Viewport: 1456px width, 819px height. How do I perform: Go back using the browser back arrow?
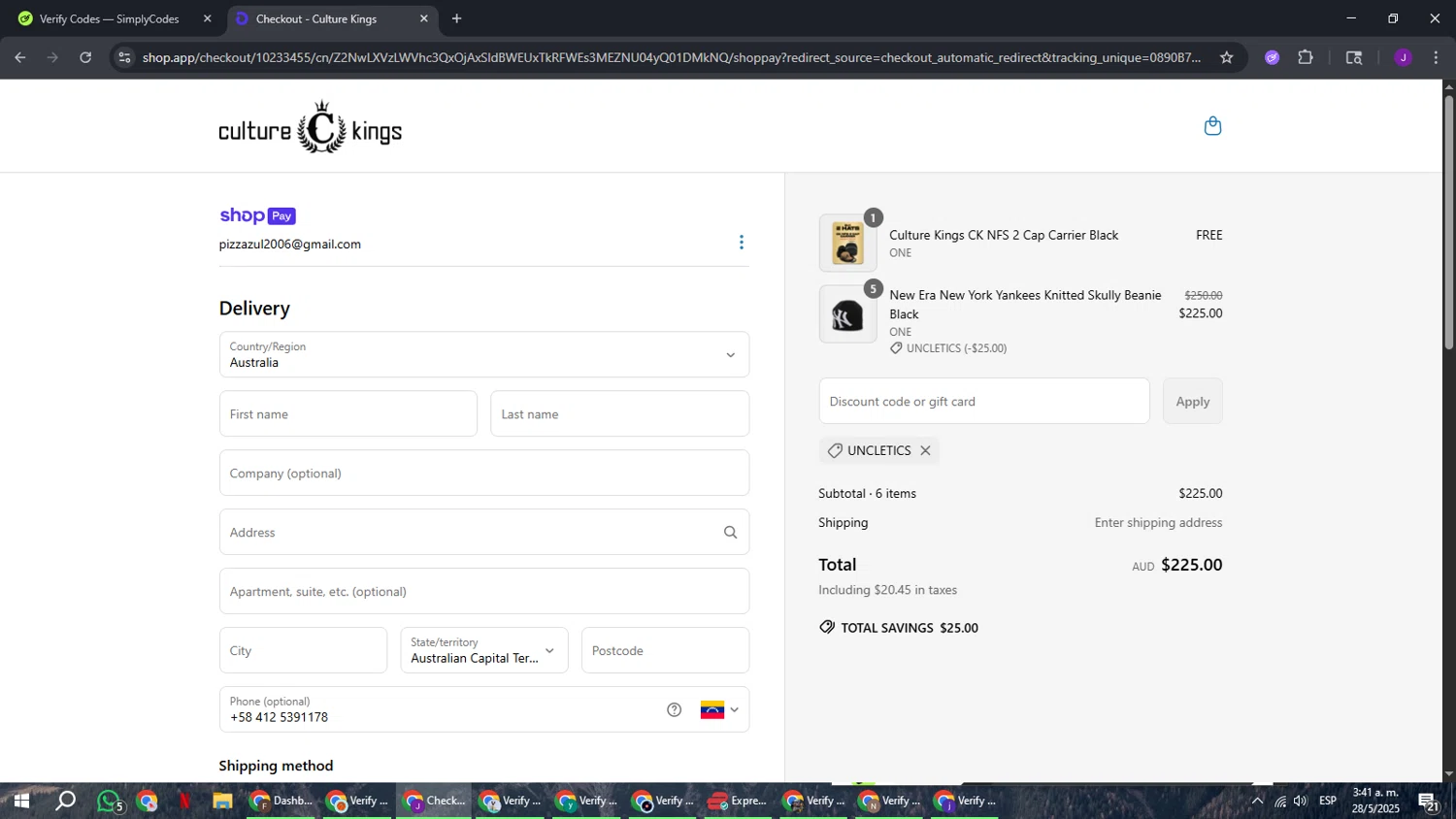tap(20, 57)
